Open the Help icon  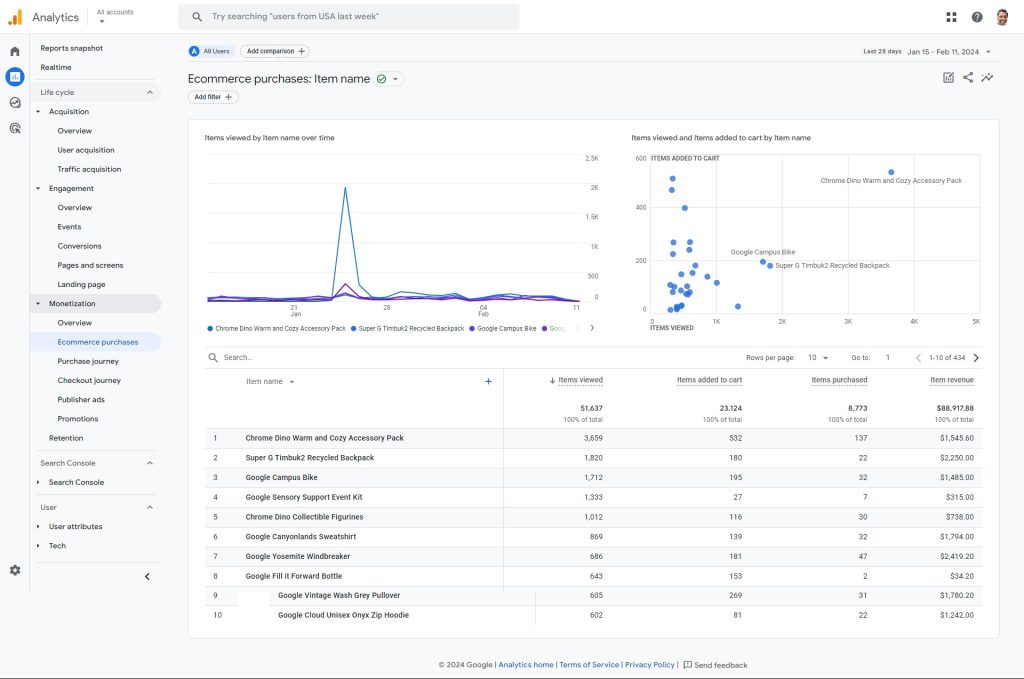976,17
